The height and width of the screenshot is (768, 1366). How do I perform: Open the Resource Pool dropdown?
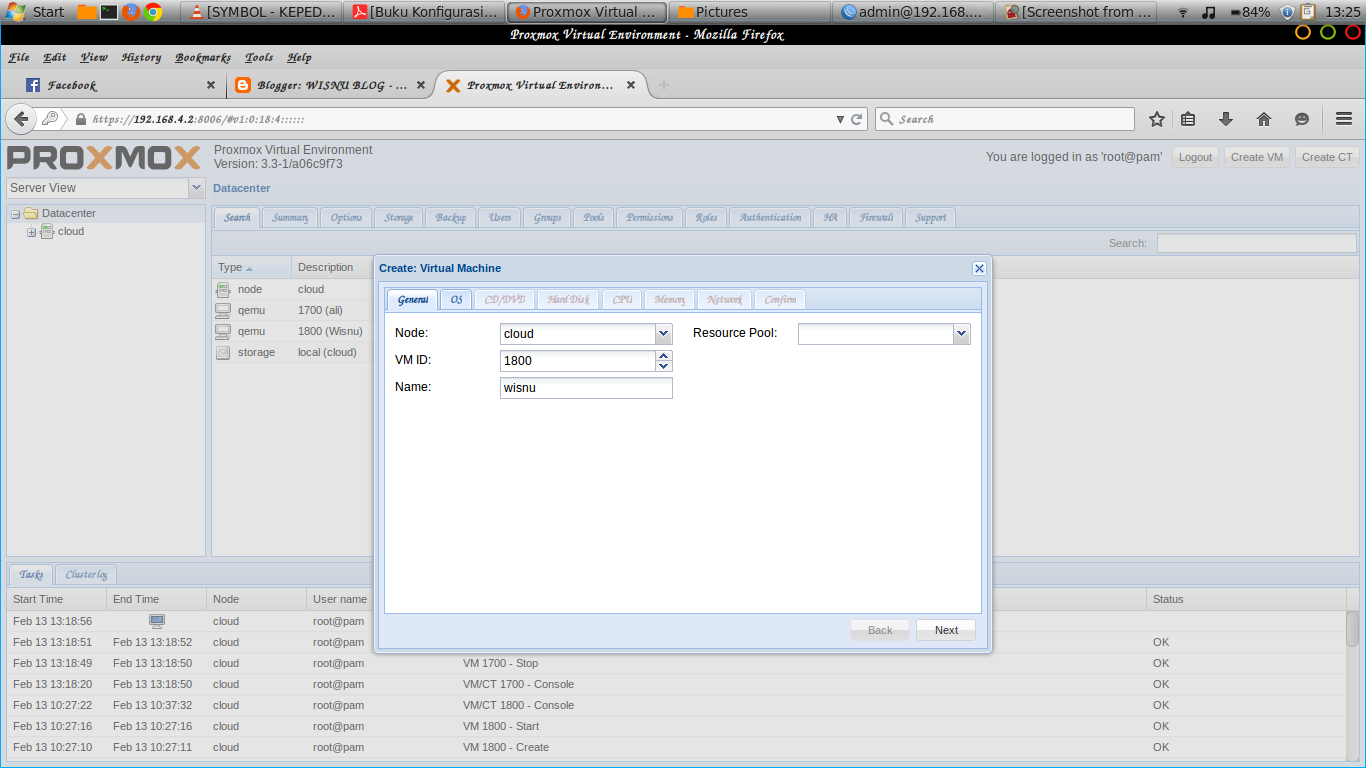tap(961, 333)
